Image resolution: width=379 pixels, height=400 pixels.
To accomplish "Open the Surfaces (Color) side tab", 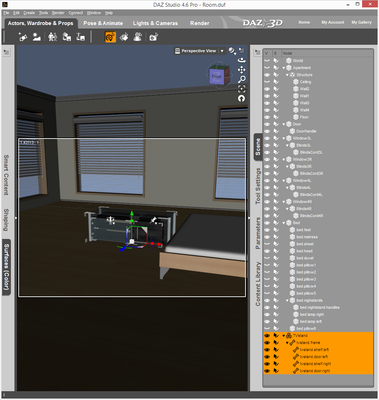I will pyautogui.click(x=6, y=267).
